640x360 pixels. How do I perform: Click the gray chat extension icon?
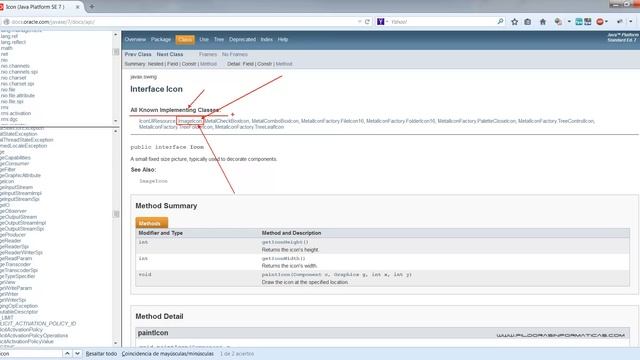click(x=558, y=22)
